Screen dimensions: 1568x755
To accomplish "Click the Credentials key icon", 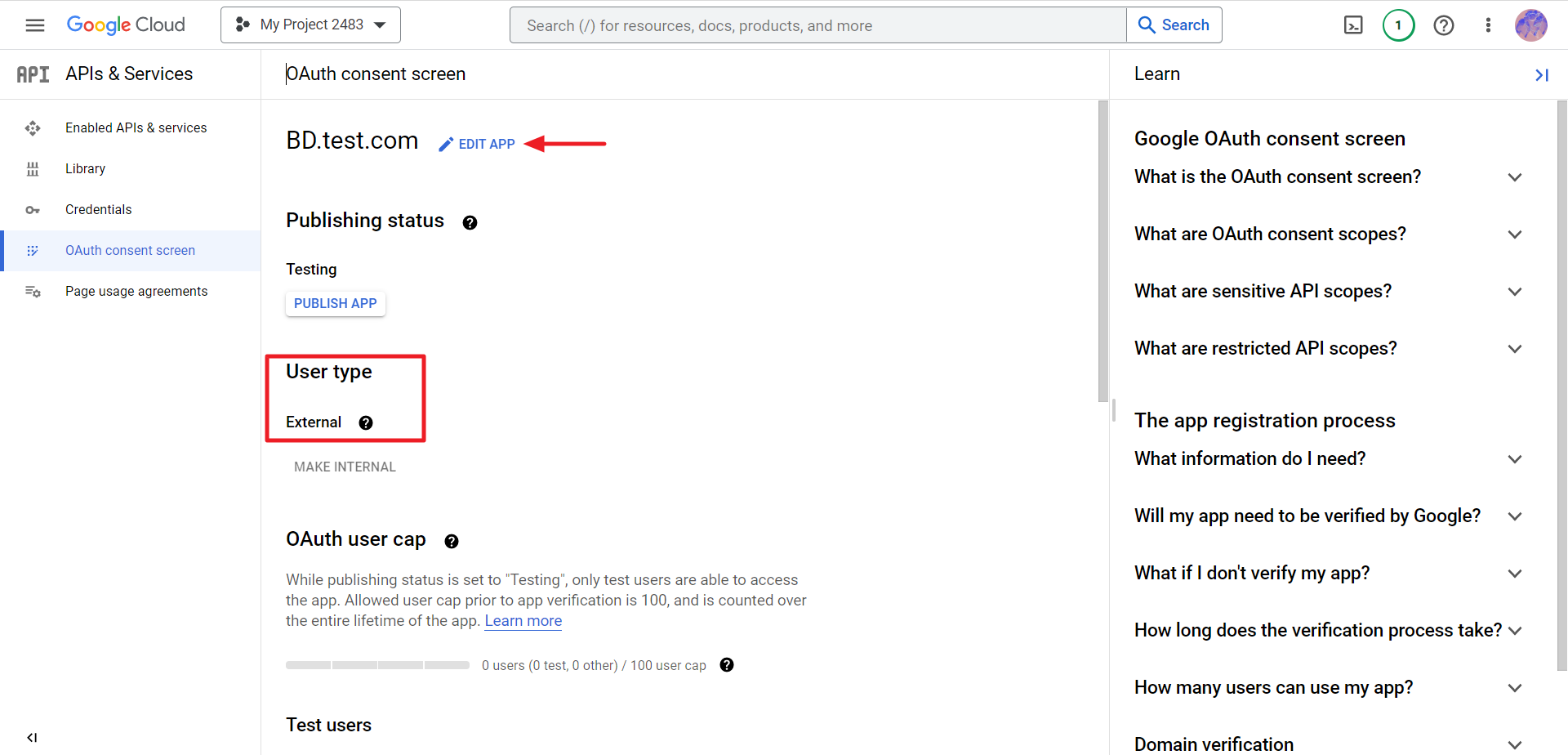I will [x=33, y=210].
